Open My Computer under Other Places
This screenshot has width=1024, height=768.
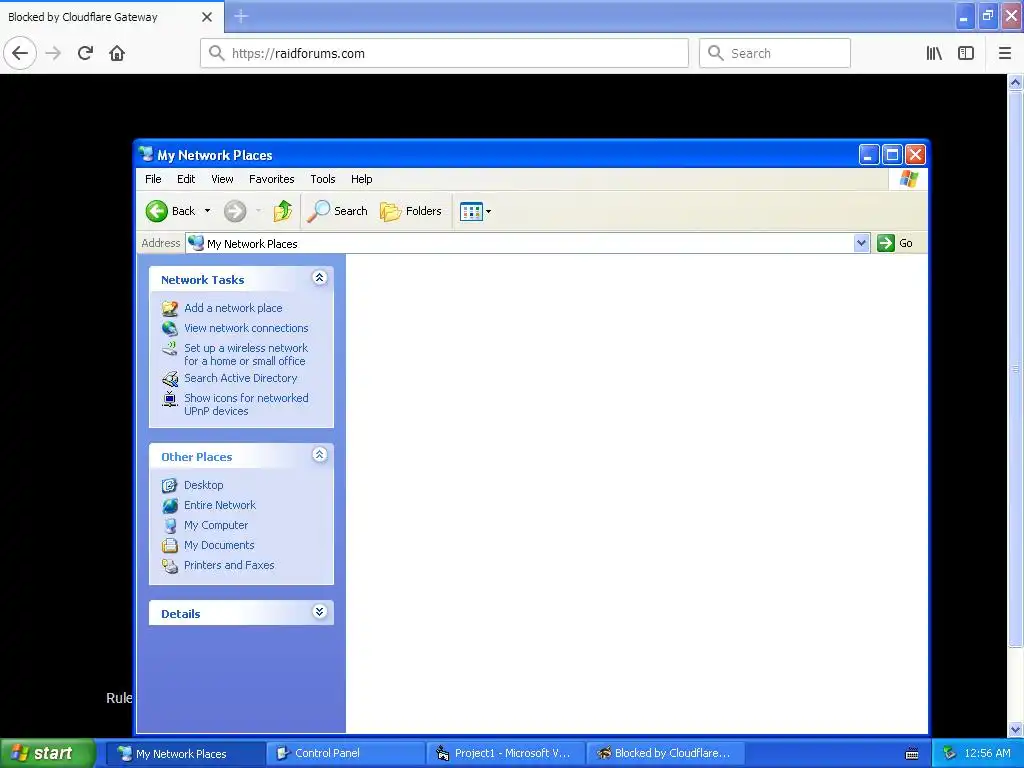[216, 525]
